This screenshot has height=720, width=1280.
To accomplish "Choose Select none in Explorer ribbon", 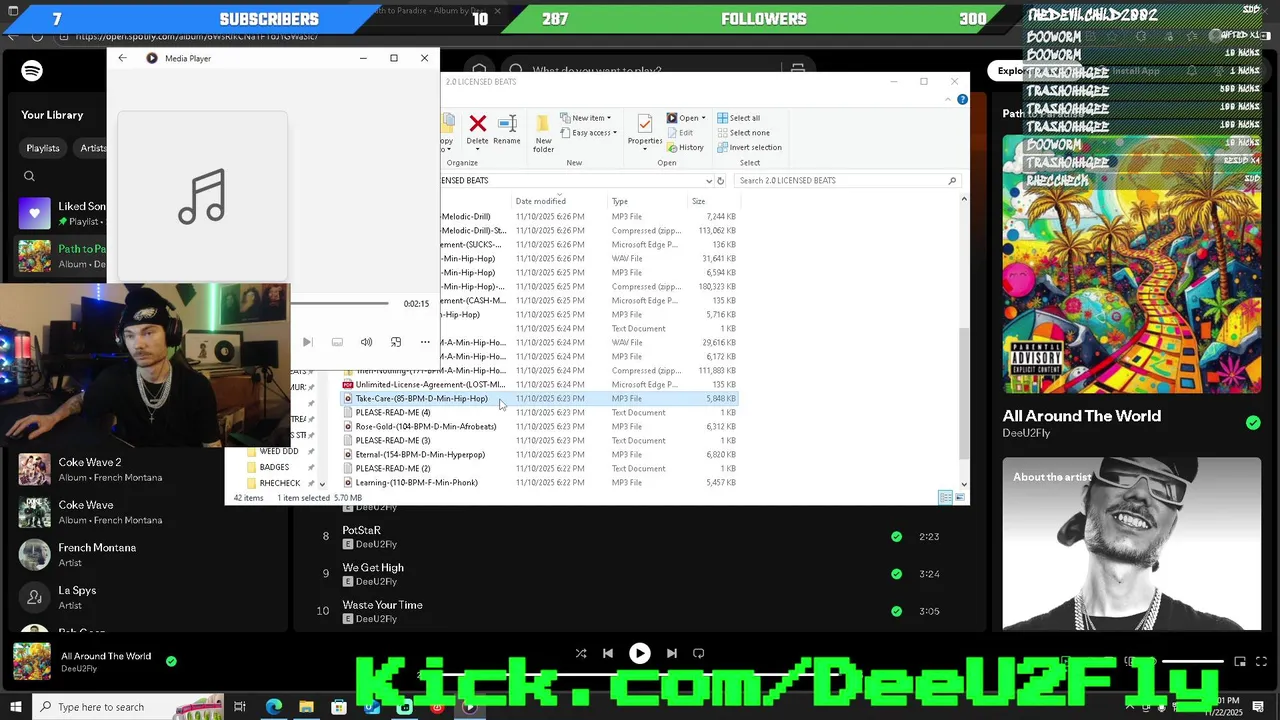I will pos(743,132).
